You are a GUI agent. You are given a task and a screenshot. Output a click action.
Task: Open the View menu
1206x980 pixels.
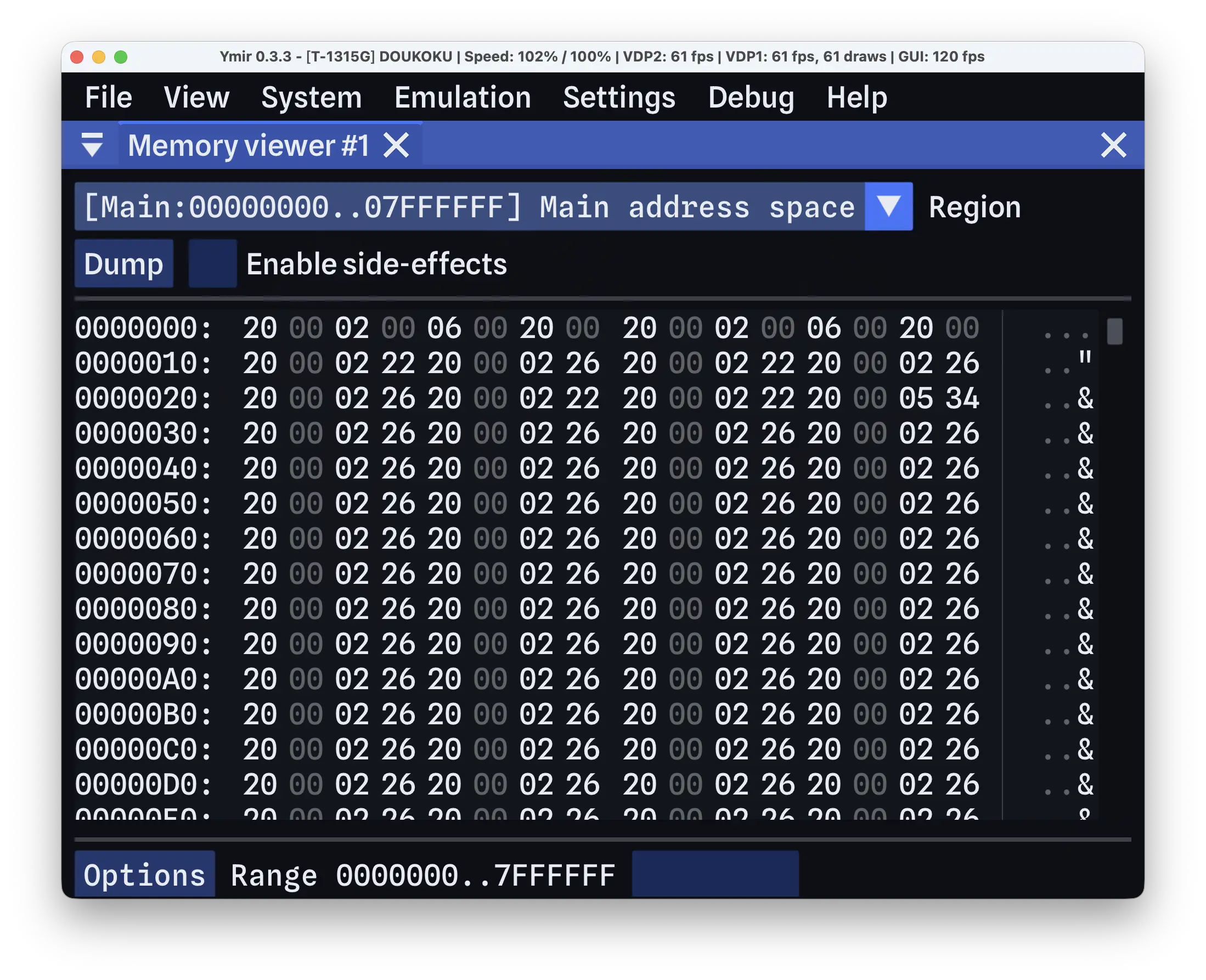[196, 97]
